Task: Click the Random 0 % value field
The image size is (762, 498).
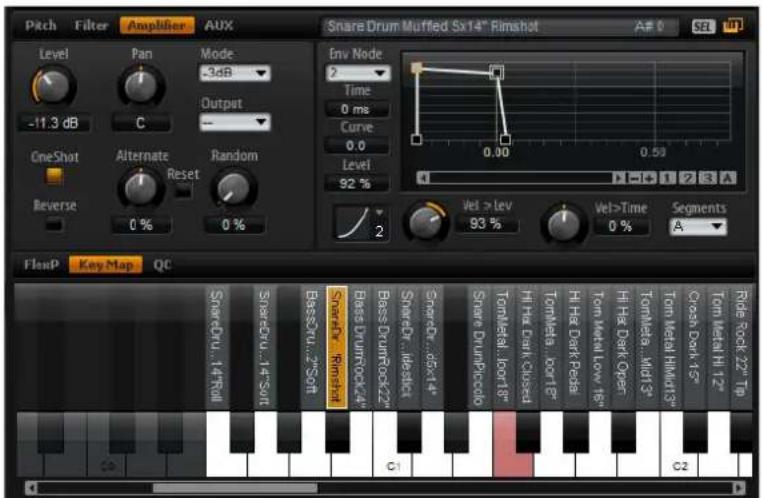Action: tap(234, 225)
